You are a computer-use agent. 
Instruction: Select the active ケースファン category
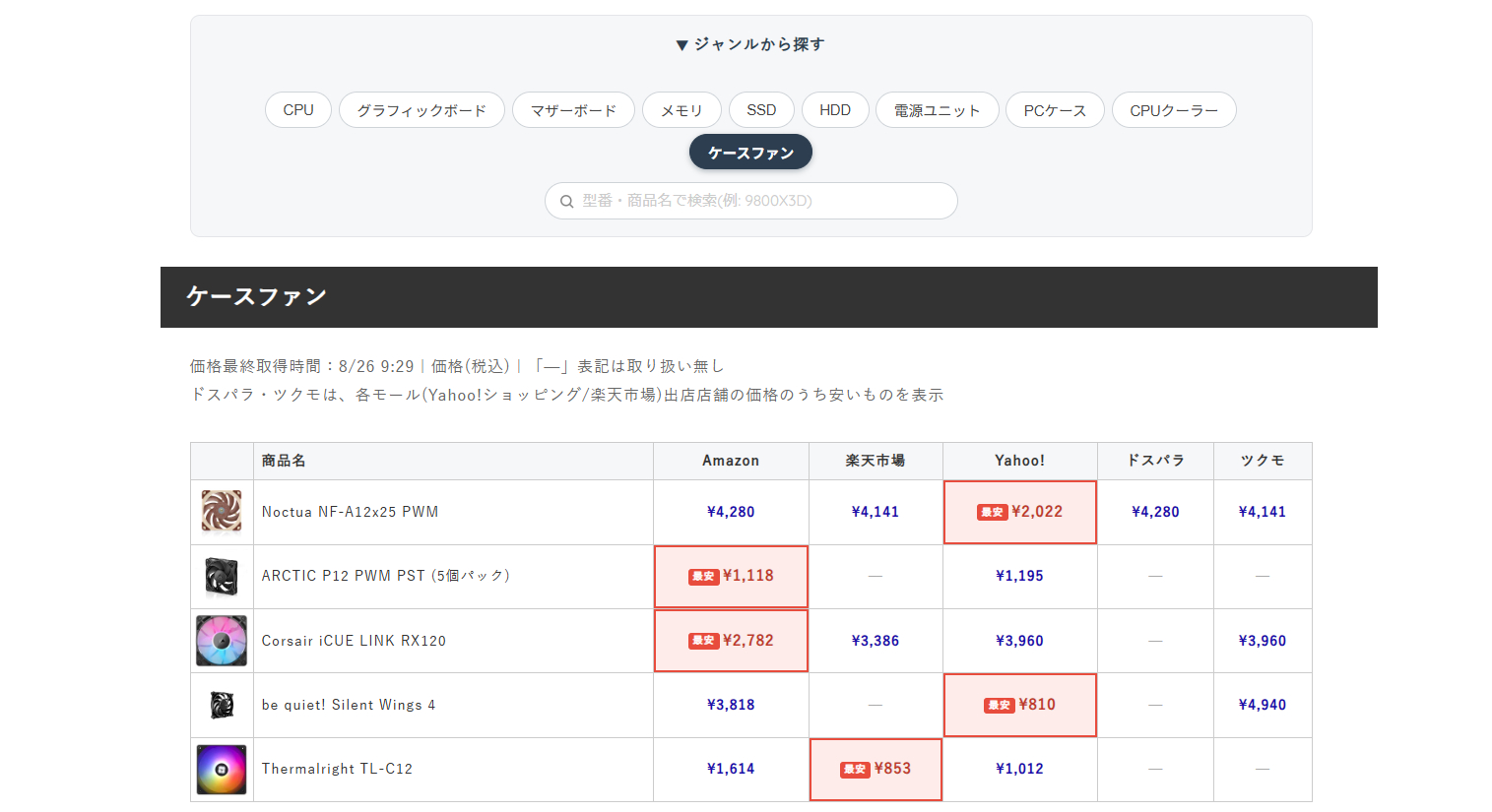click(750, 153)
